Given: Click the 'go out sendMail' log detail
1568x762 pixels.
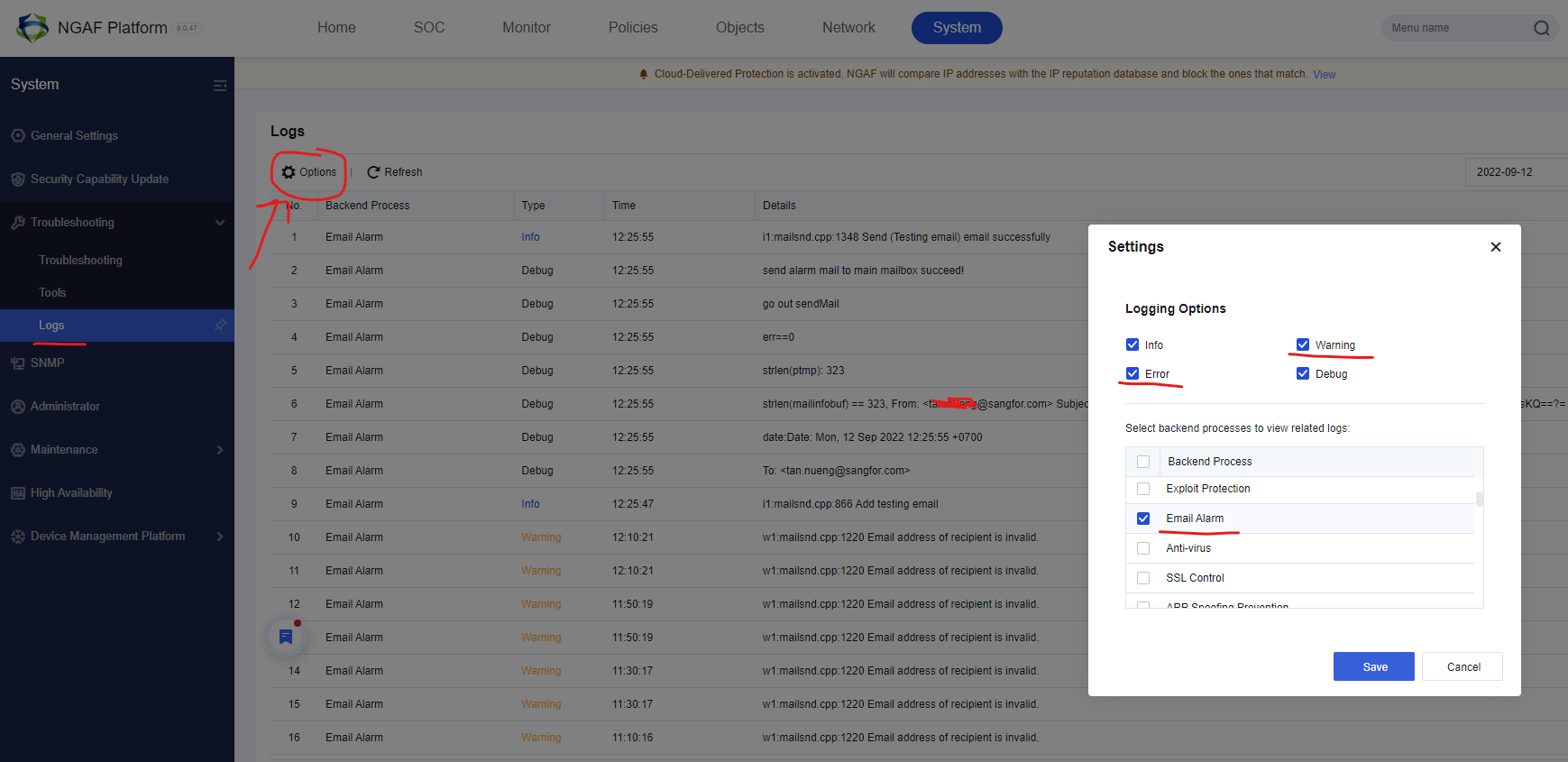Looking at the screenshot, I should 801,304.
